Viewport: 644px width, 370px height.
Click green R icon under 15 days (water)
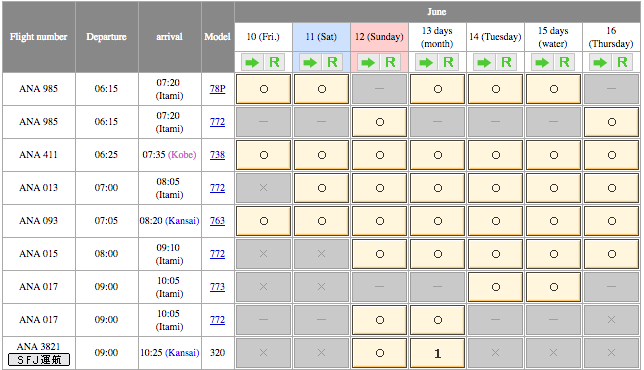pos(564,63)
